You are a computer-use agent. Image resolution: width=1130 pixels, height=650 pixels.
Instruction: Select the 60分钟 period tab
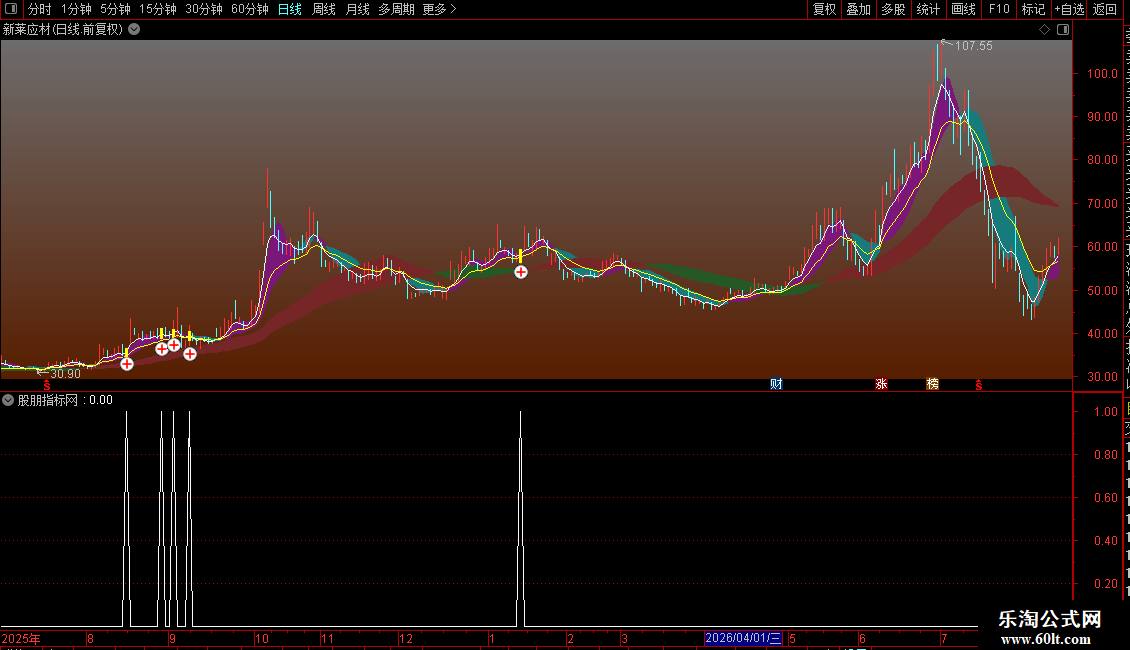pyautogui.click(x=249, y=9)
